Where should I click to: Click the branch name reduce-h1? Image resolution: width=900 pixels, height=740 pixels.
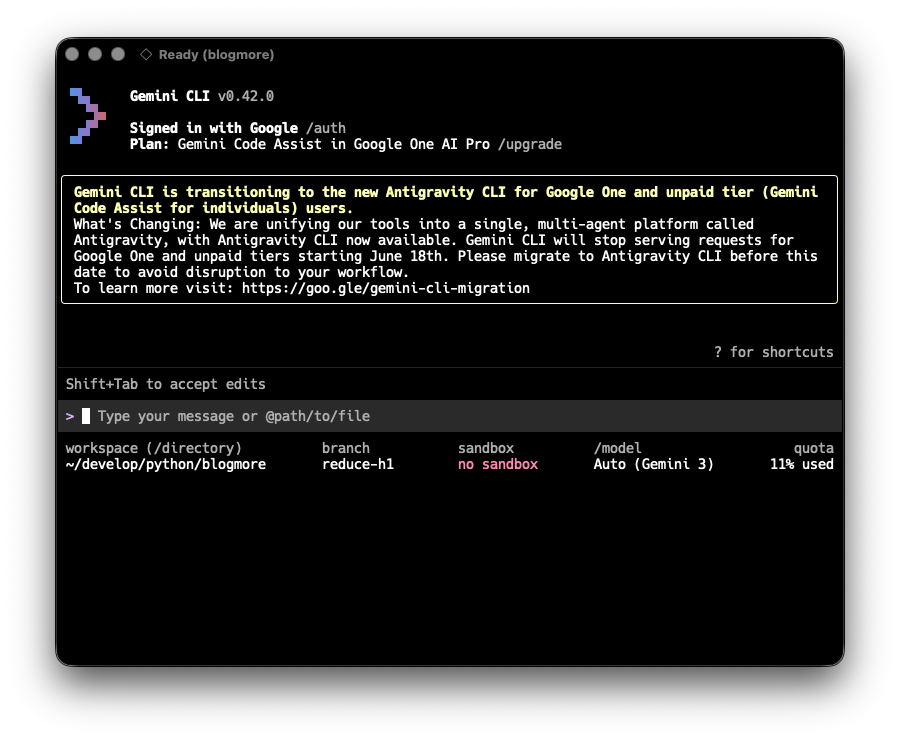pyautogui.click(x=358, y=464)
